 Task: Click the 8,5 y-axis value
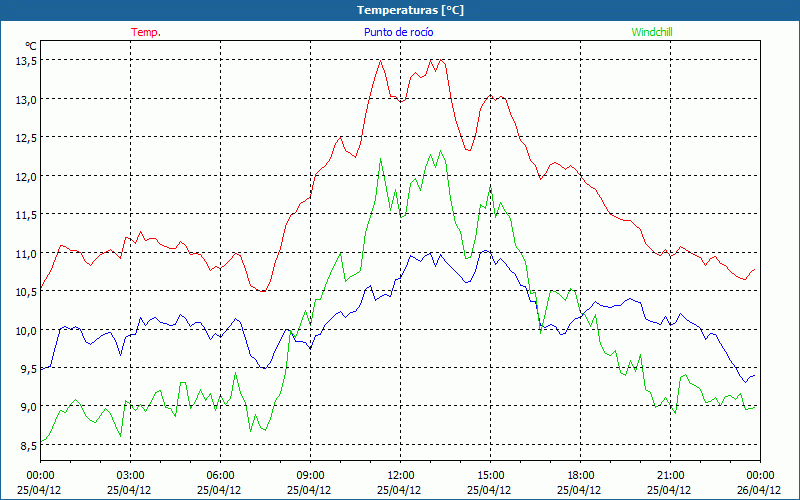(x=28, y=445)
